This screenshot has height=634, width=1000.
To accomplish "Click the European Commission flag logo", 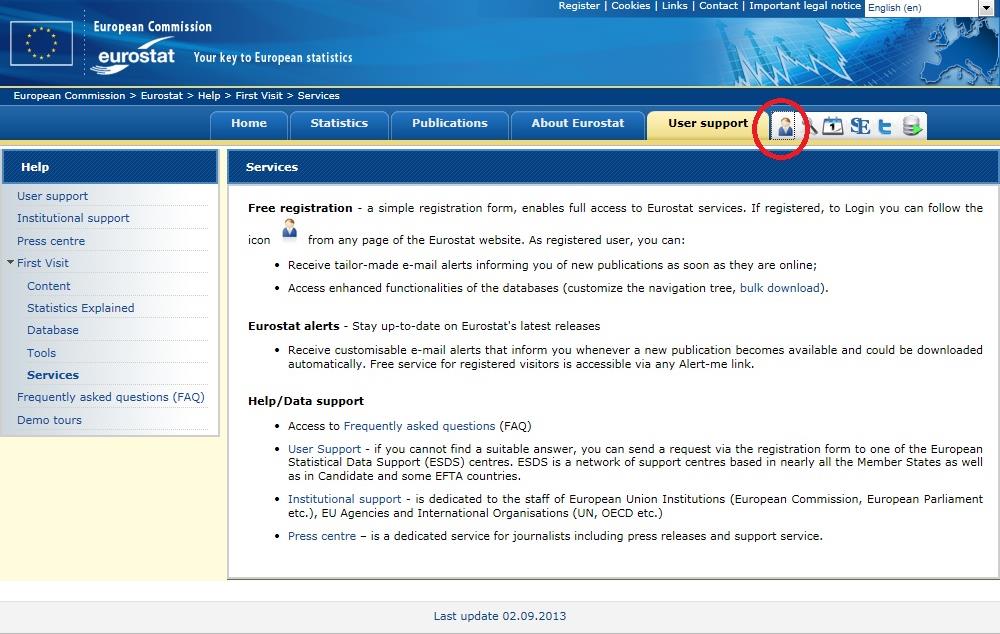I will (x=42, y=43).
